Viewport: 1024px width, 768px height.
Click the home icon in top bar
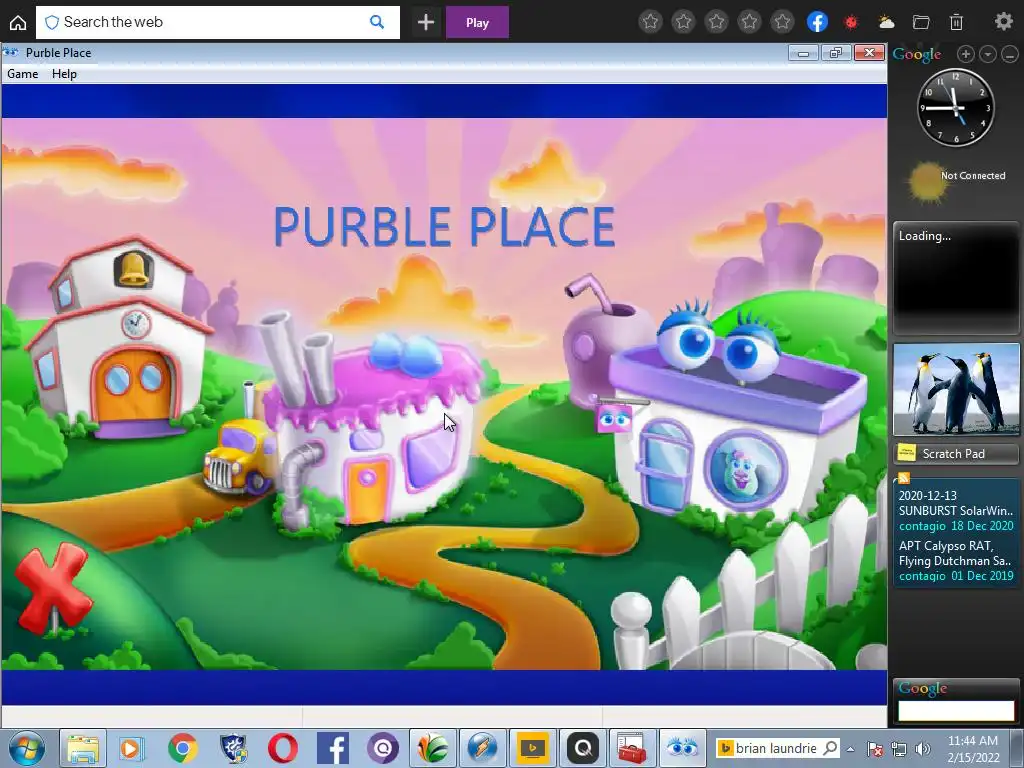pos(18,22)
